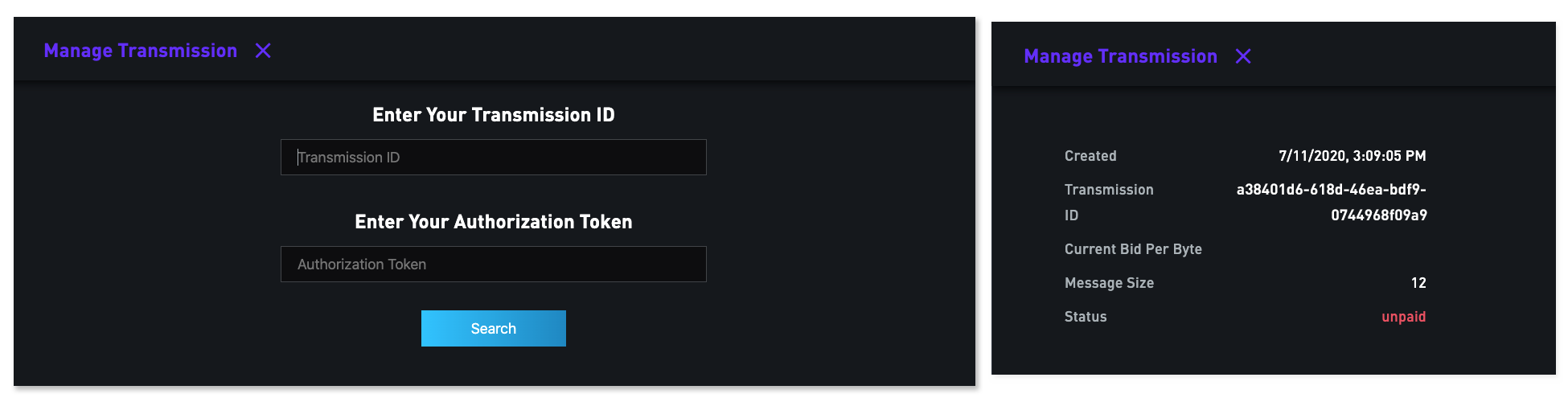Click the Message Size label
This screenshot has width=1568, height=402.
point(1109,283)
